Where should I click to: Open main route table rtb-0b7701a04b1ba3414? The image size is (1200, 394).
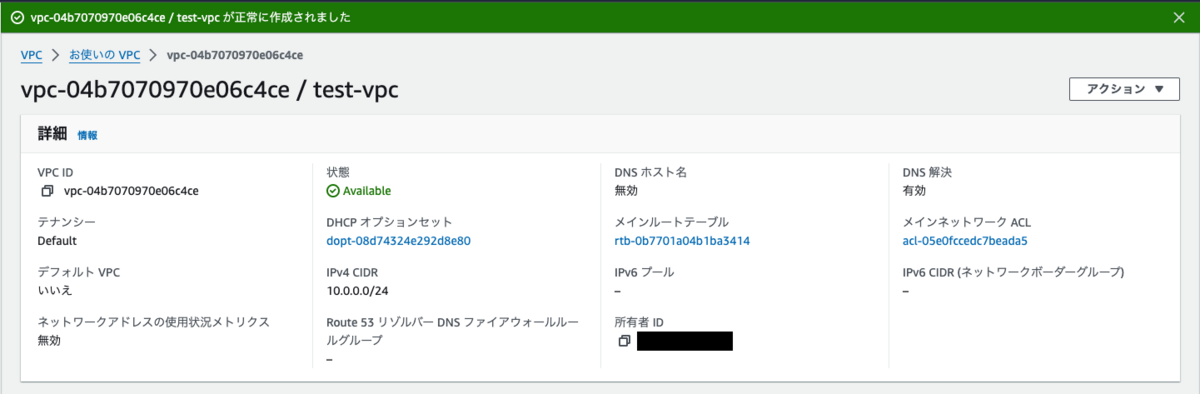(682, 241)
